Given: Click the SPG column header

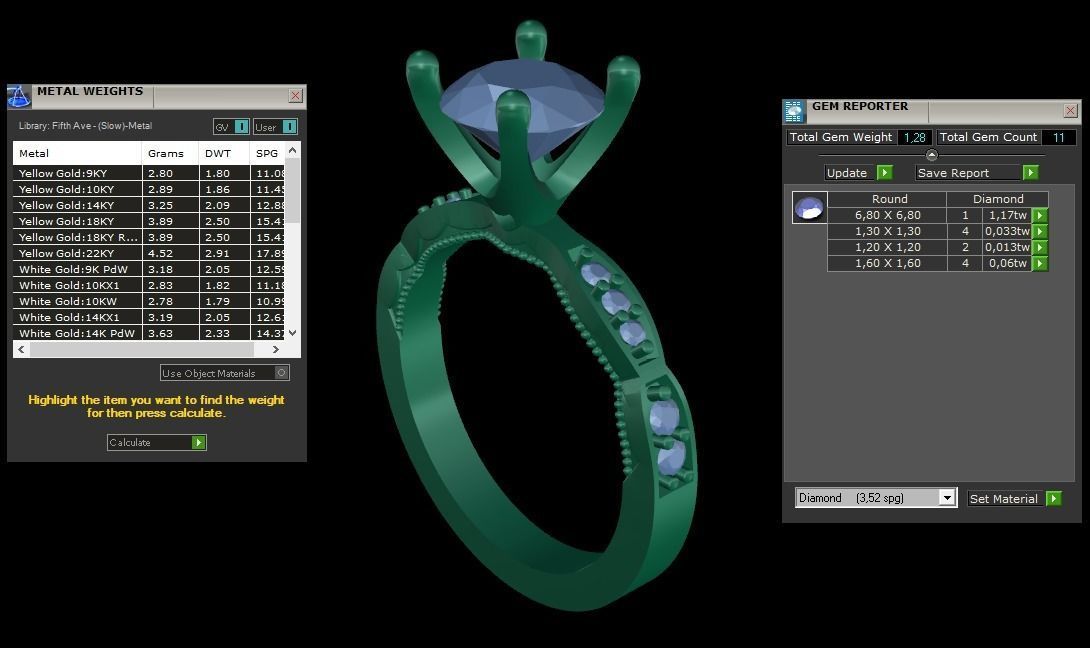Looking at the screenshot, I should (x=268, y=154).
